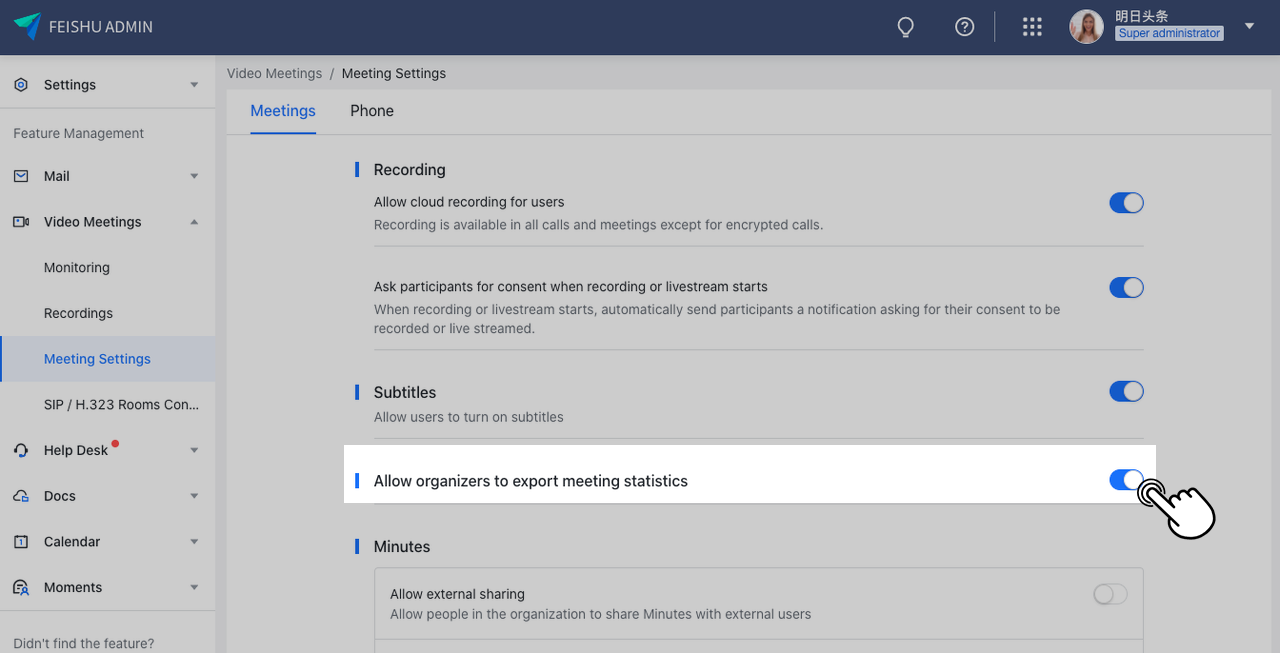Click the Settings hexagon icon

point(21,85)
